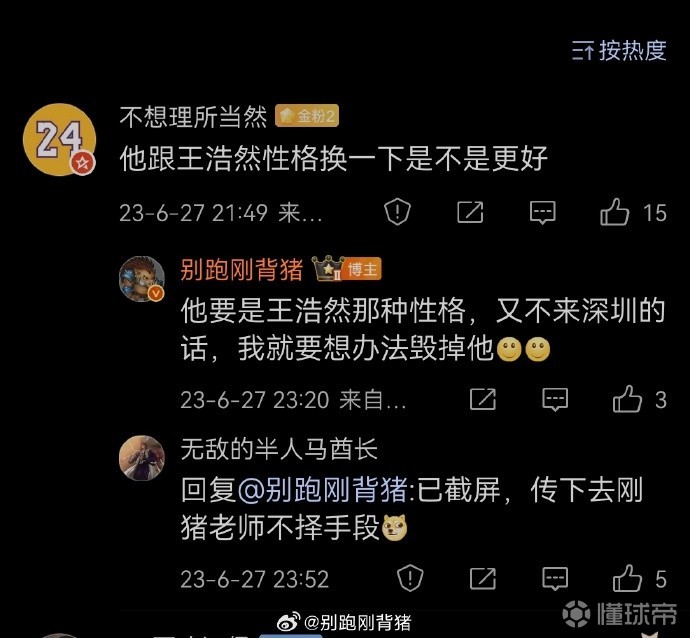
Task: Open the avatar of 无敌的半人马酋长
Action: coord(142,458)
